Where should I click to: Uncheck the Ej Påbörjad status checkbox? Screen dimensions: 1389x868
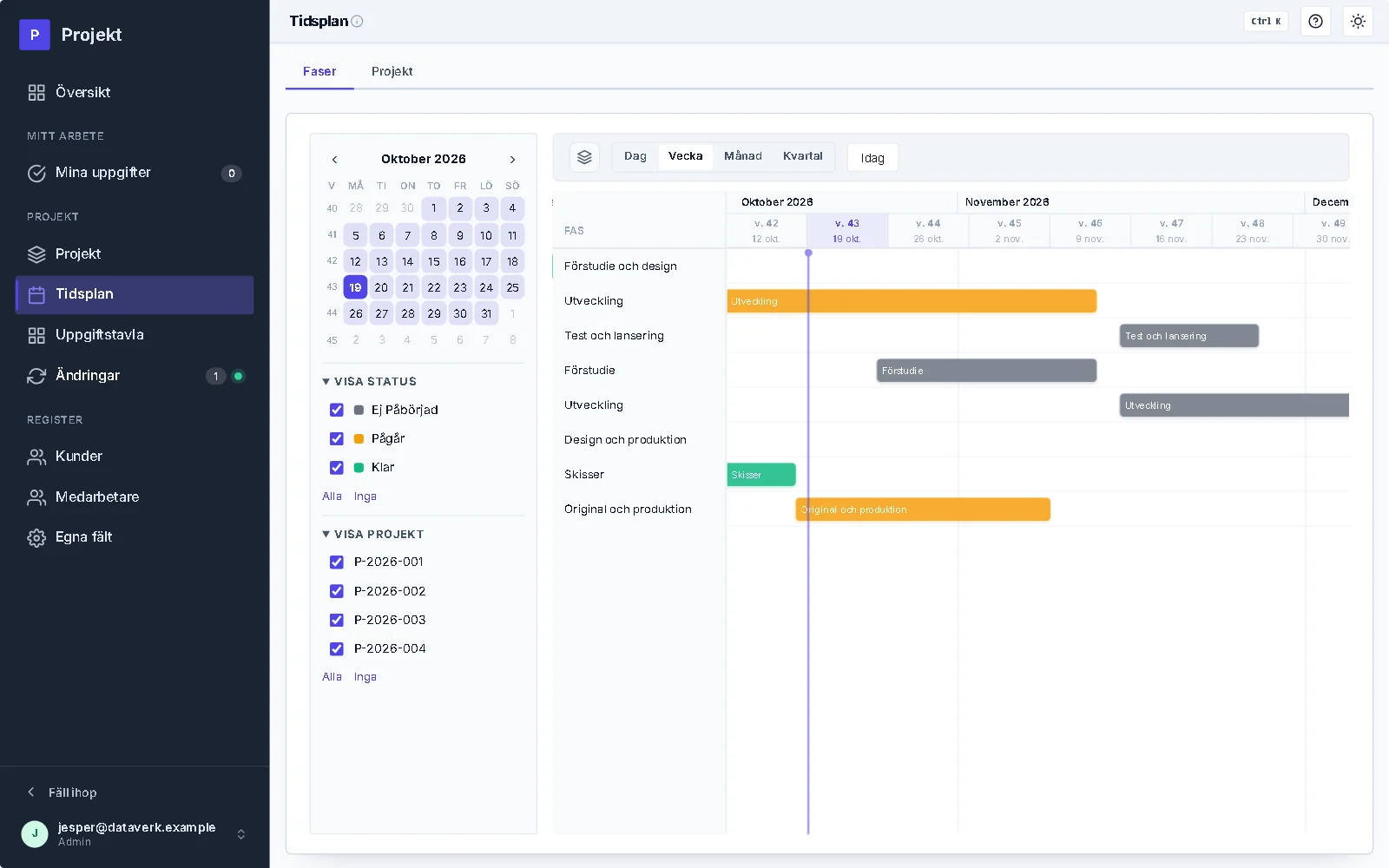337,410
